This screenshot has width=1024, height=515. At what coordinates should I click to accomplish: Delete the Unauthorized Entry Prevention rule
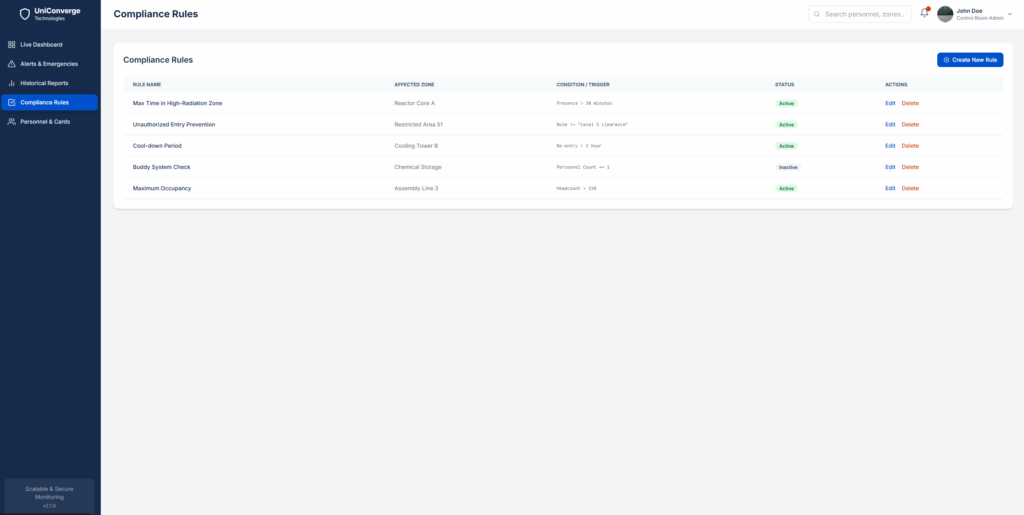pos(910,125)
